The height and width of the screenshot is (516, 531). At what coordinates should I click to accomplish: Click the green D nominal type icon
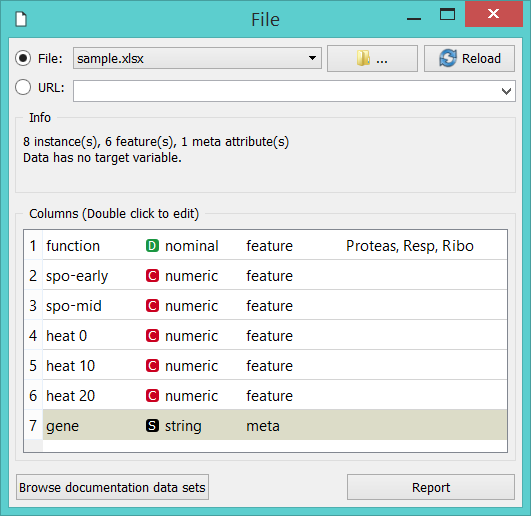(x=152, y=246)
